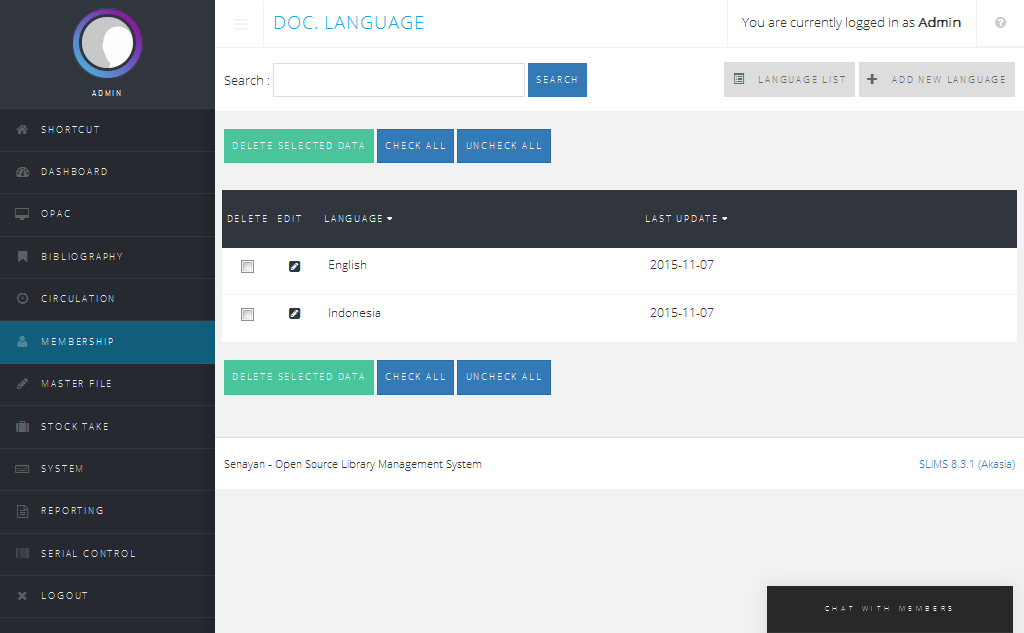
Task: Click the edit pencil icon for Indonesia
Action: pos(294,313)
